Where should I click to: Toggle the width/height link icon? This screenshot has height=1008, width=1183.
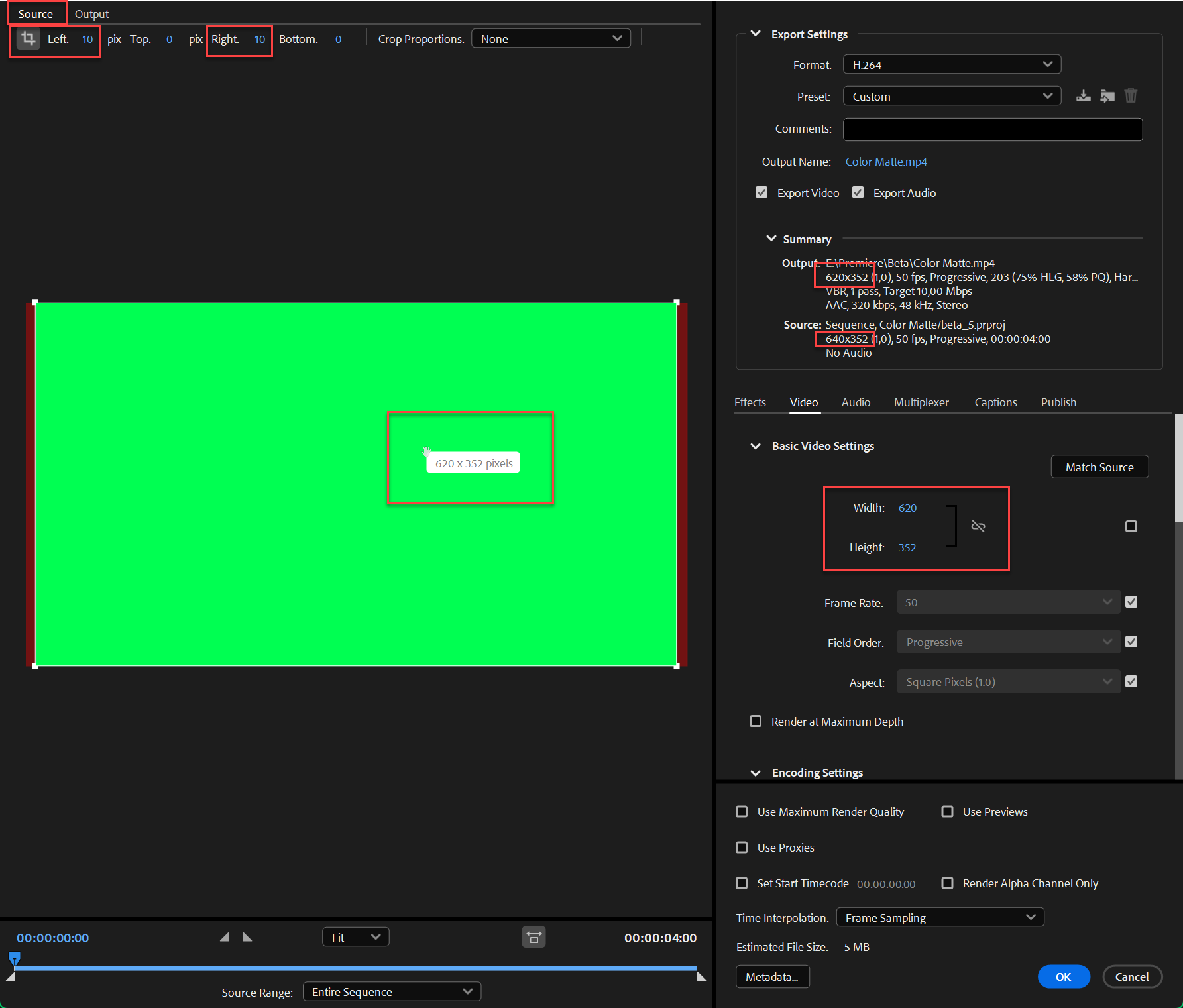pyautogui.click(x=978, y=526)
